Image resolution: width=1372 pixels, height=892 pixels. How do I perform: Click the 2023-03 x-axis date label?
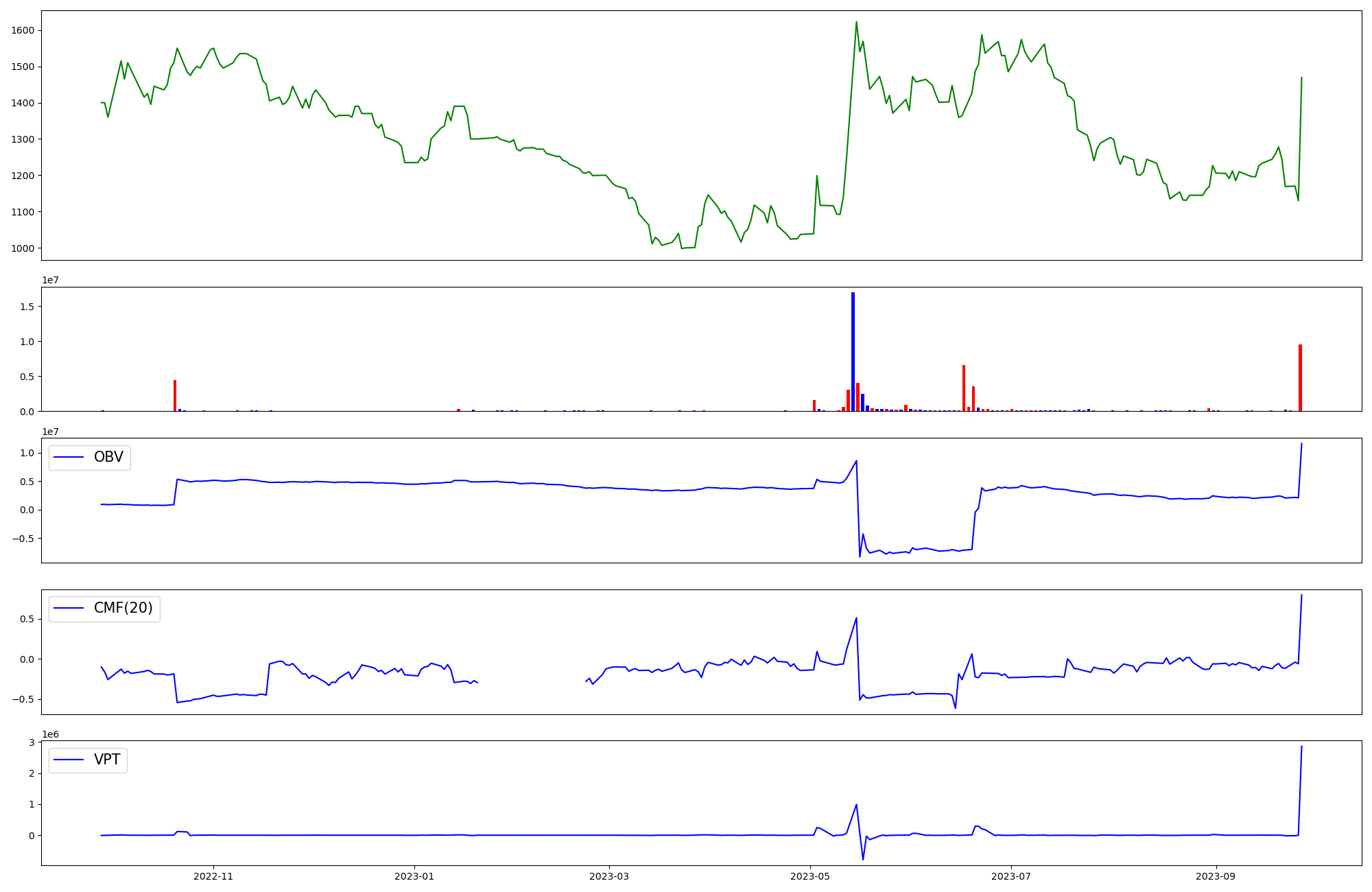pos(609,876)
